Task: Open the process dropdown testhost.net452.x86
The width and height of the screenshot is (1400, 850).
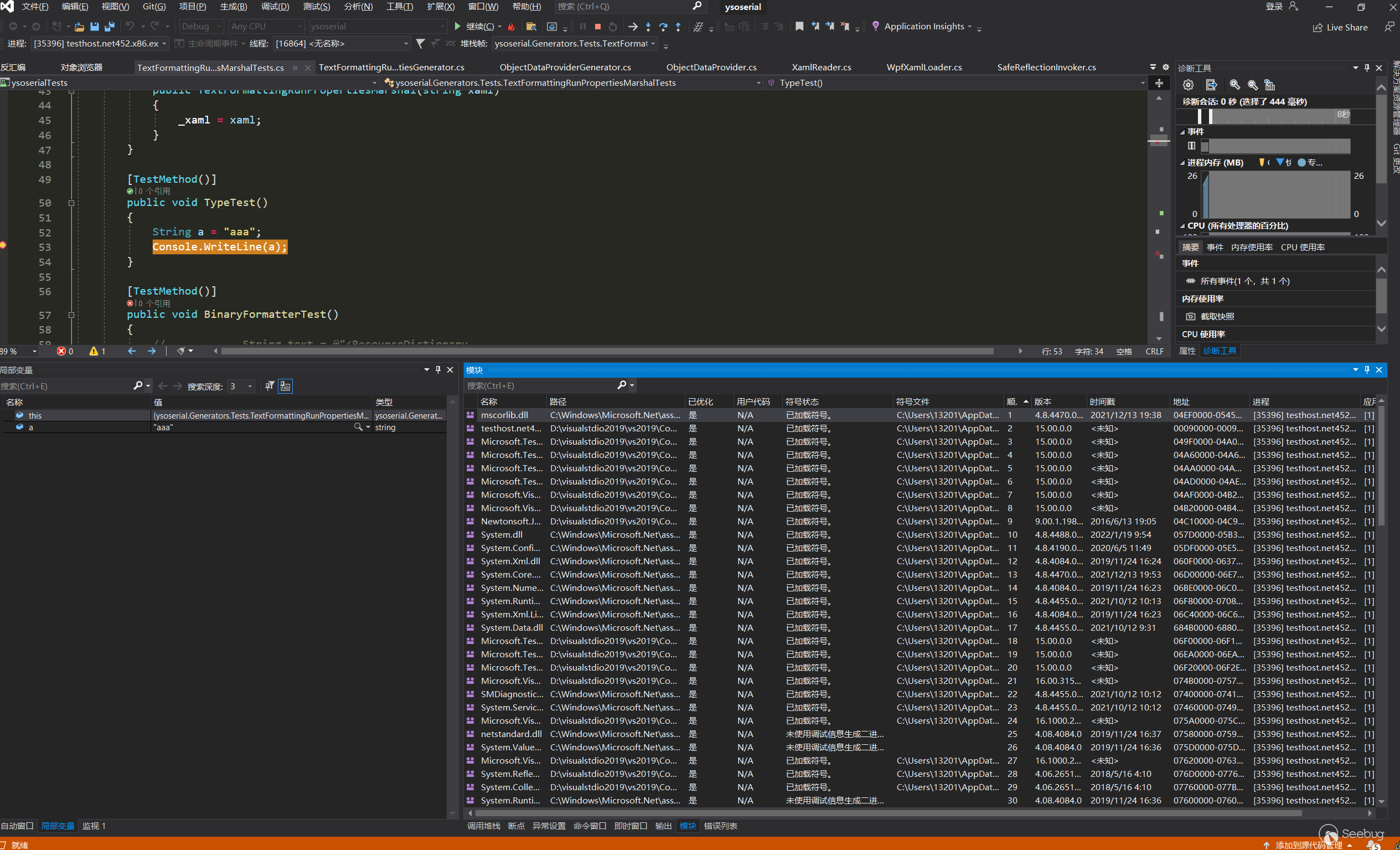Action: 100,44
